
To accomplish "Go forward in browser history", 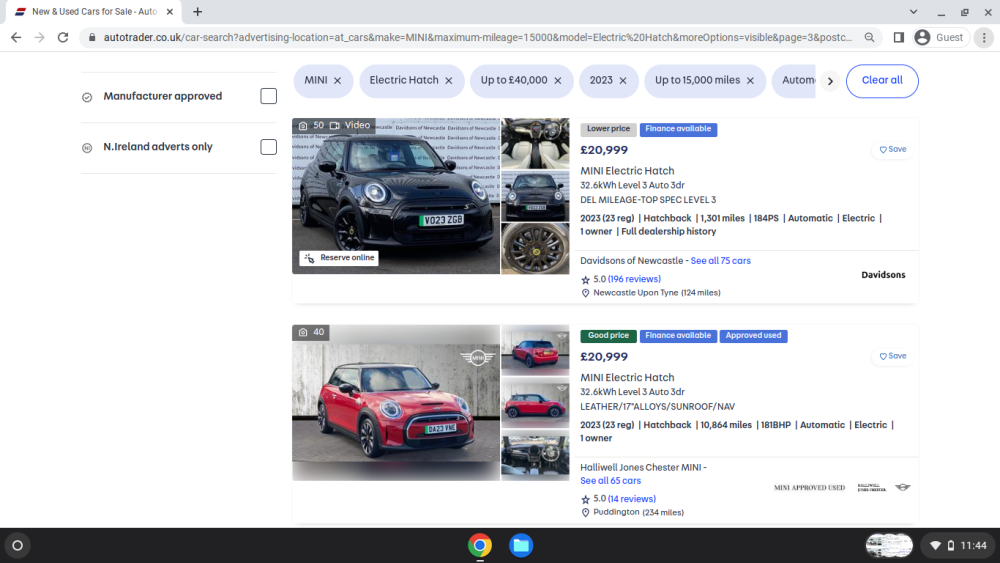I will point(40,38).
